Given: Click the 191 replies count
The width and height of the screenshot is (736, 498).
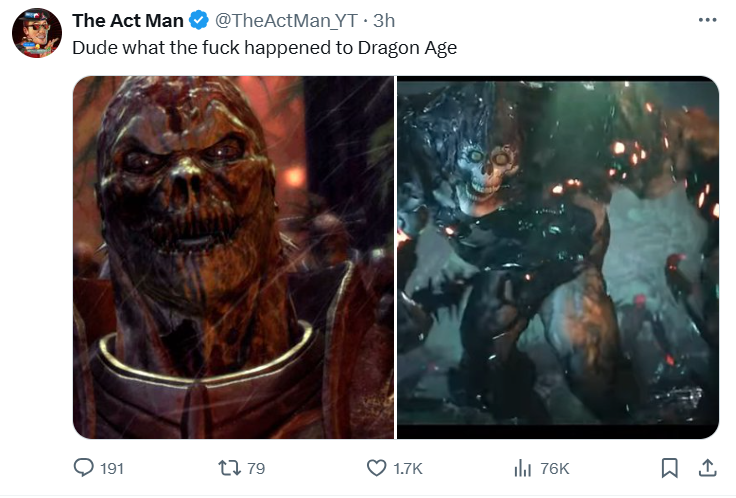Looking at the screenshot, I should 112,468.
